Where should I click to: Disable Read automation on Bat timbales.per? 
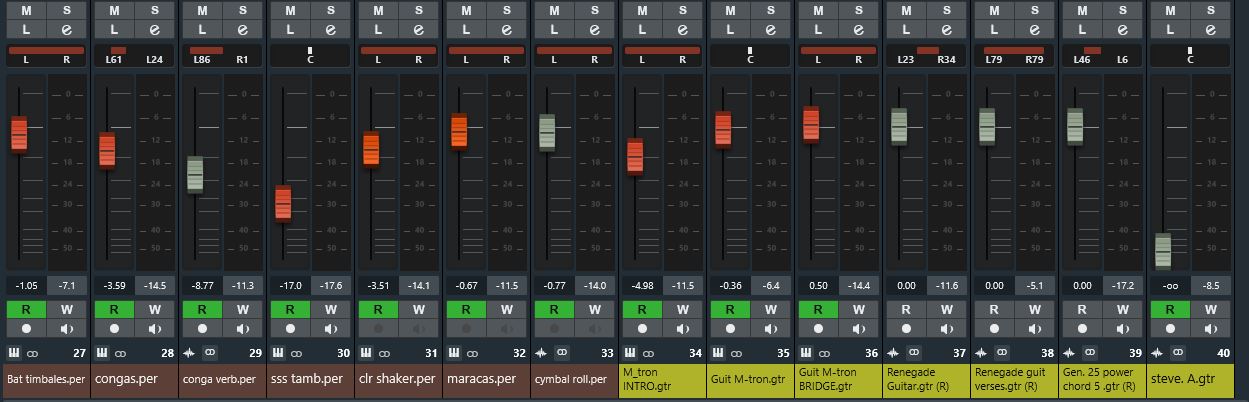point(26,309)
